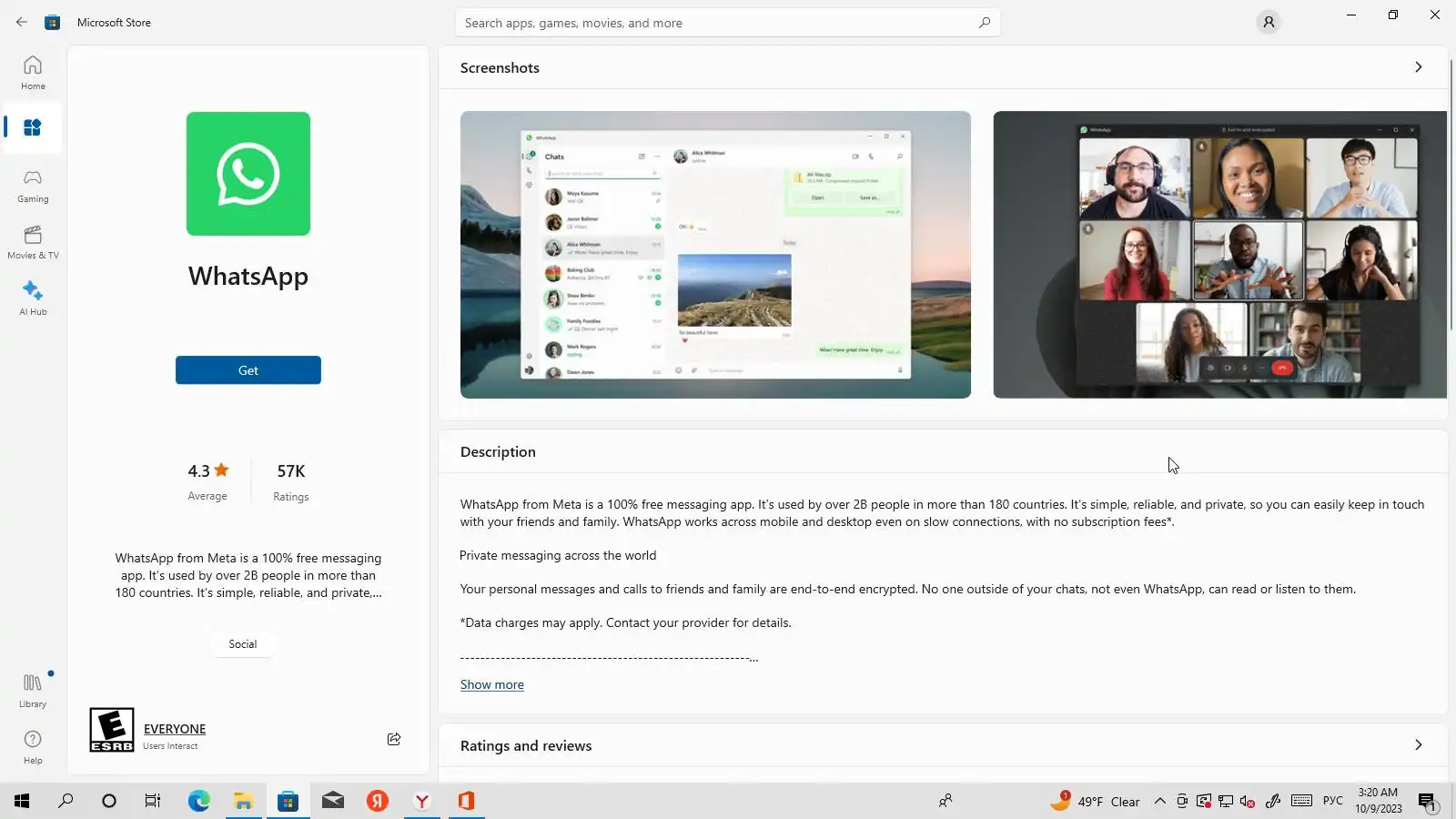Image resolution: width=1456 pixels, height=819 pixels.
Task: Click the 'Screenshots' section heading
Action: tap(500, 68)
